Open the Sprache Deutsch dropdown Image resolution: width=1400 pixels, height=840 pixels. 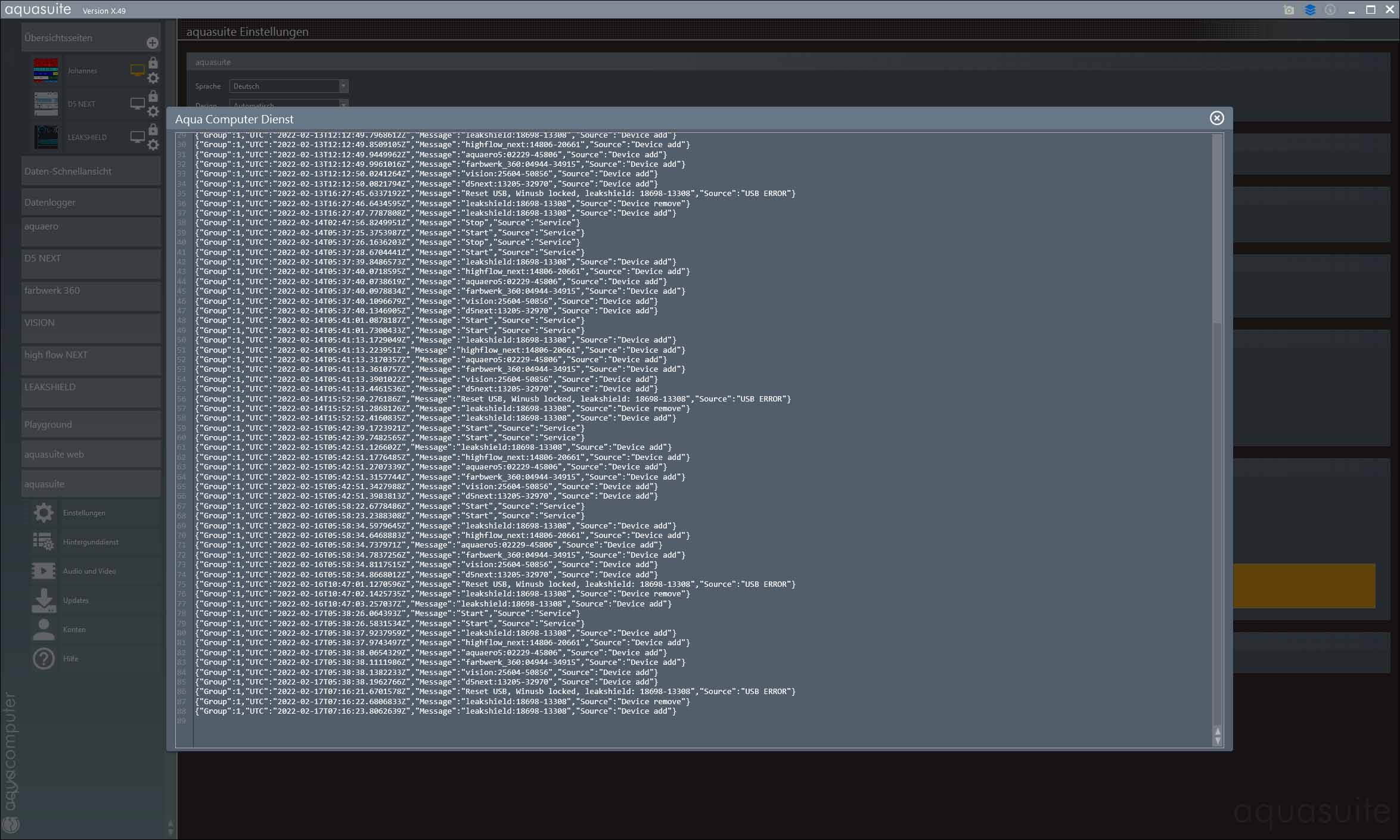[x=288, y=86]
